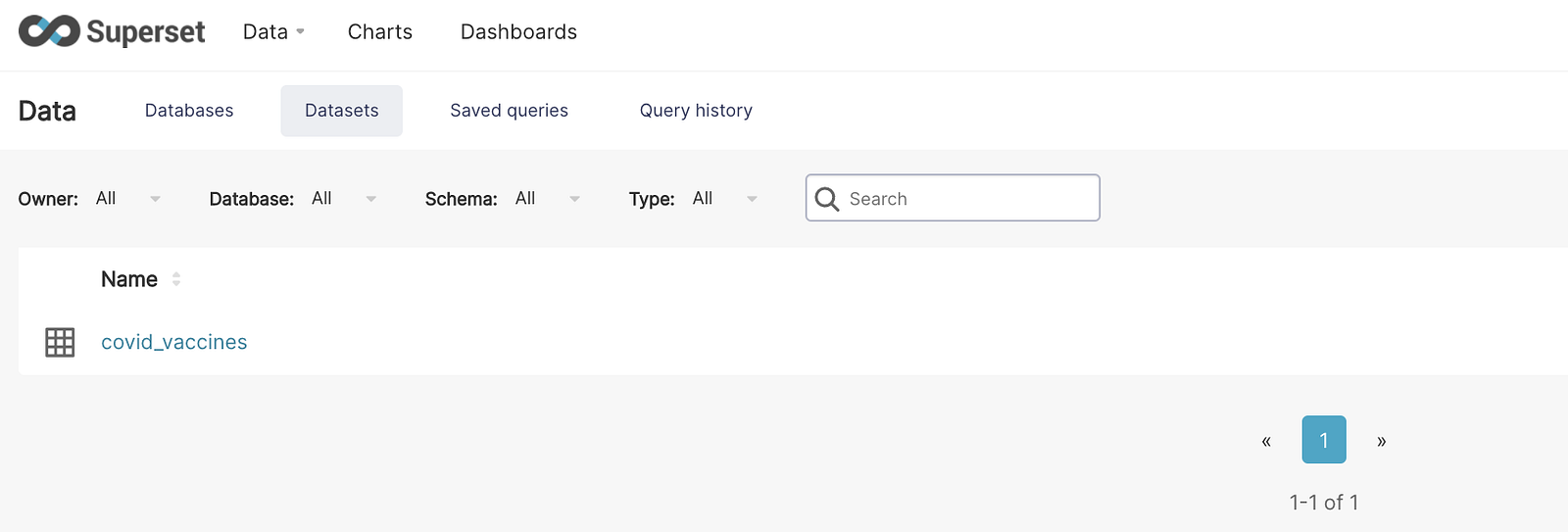Select the Datasets tab
This screenshot has height=532, width=1568.
point(341,111)
